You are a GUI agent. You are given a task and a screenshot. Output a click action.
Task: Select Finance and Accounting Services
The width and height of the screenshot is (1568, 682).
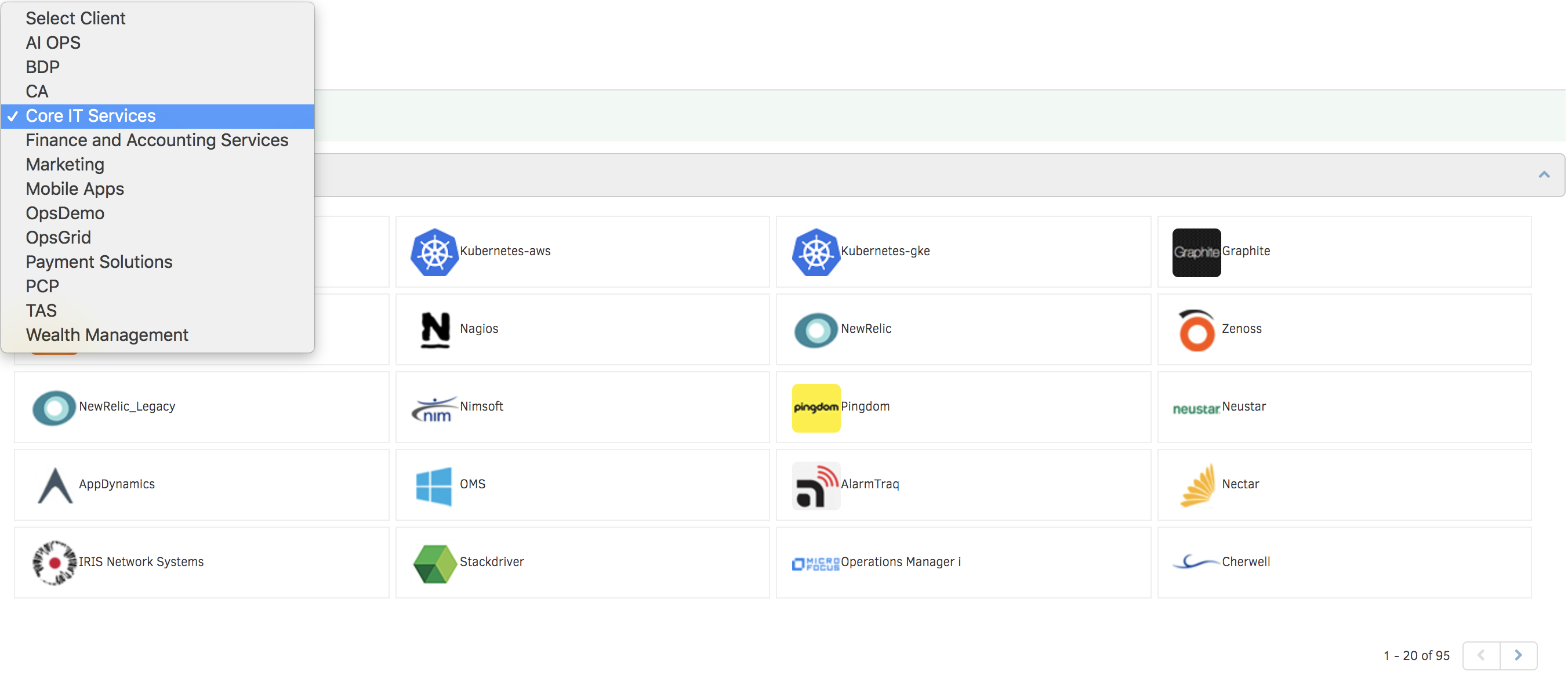[x=158, y=140]
